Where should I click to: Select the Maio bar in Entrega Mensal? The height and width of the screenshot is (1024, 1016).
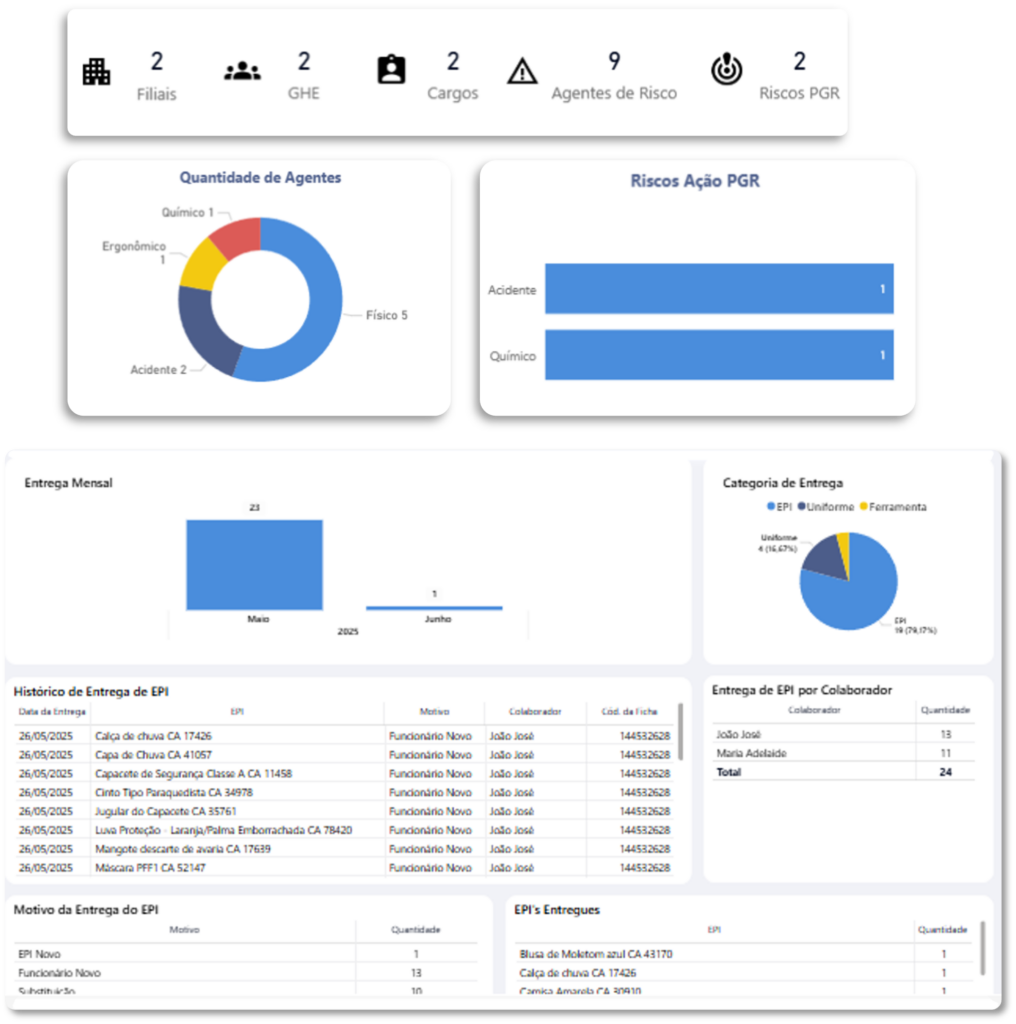254,565
